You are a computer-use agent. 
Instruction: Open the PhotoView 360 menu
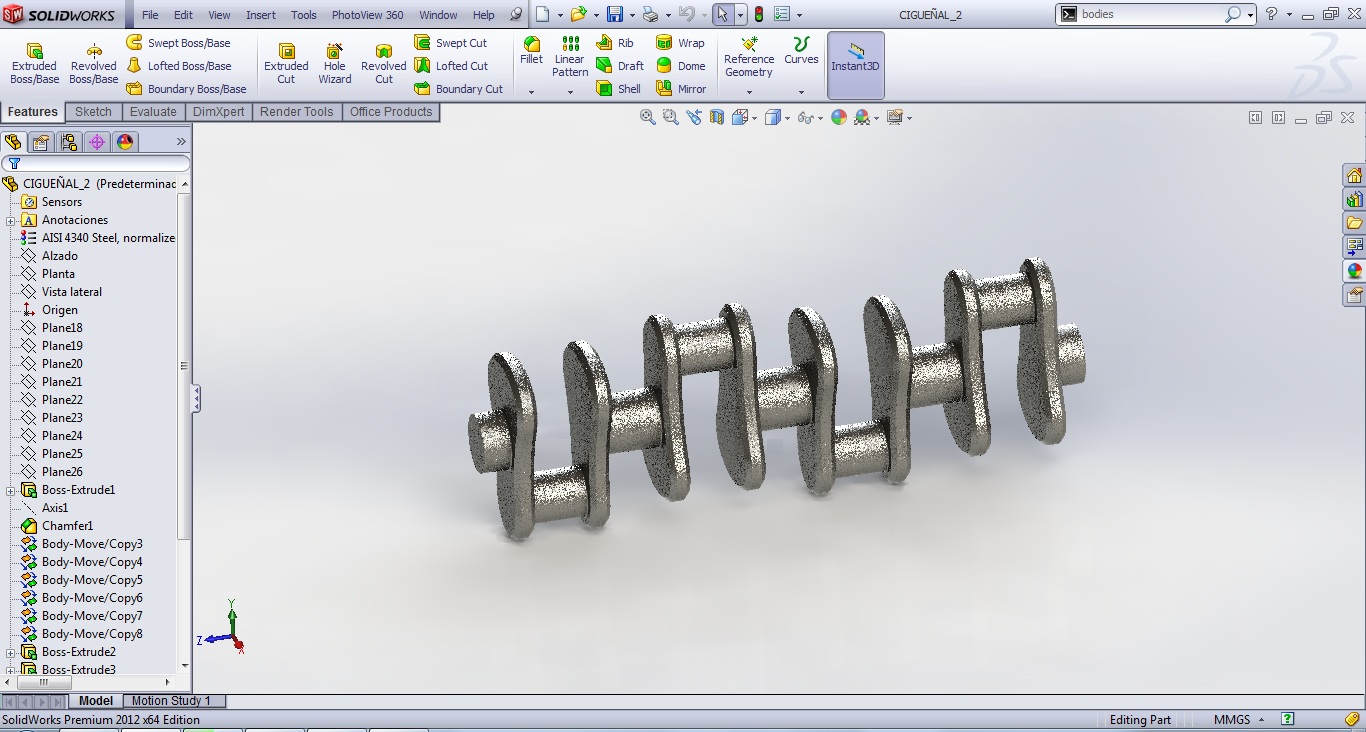368,15
